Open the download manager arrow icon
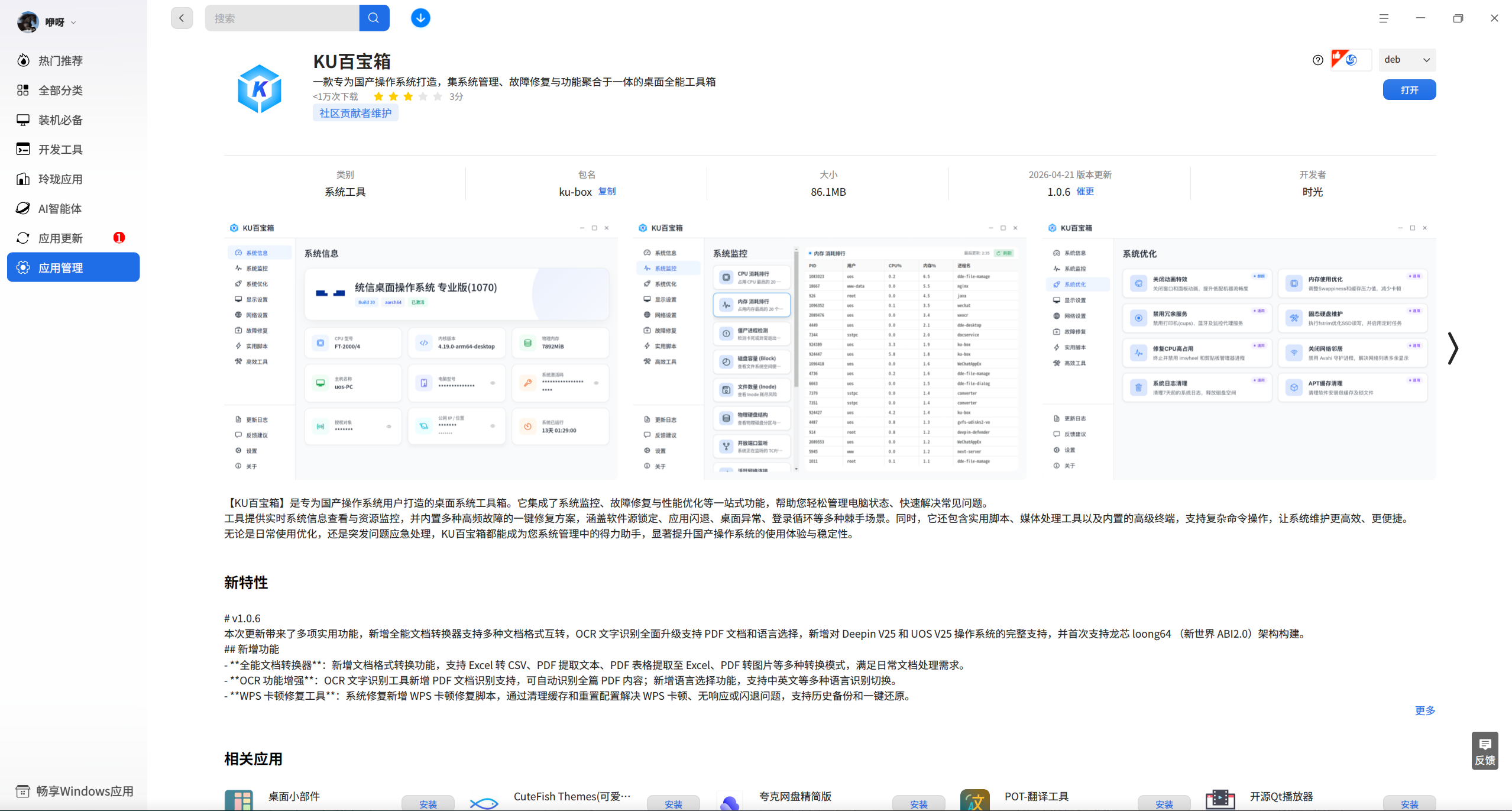This screenshot has height=811, width=1512. coord(420,18)
